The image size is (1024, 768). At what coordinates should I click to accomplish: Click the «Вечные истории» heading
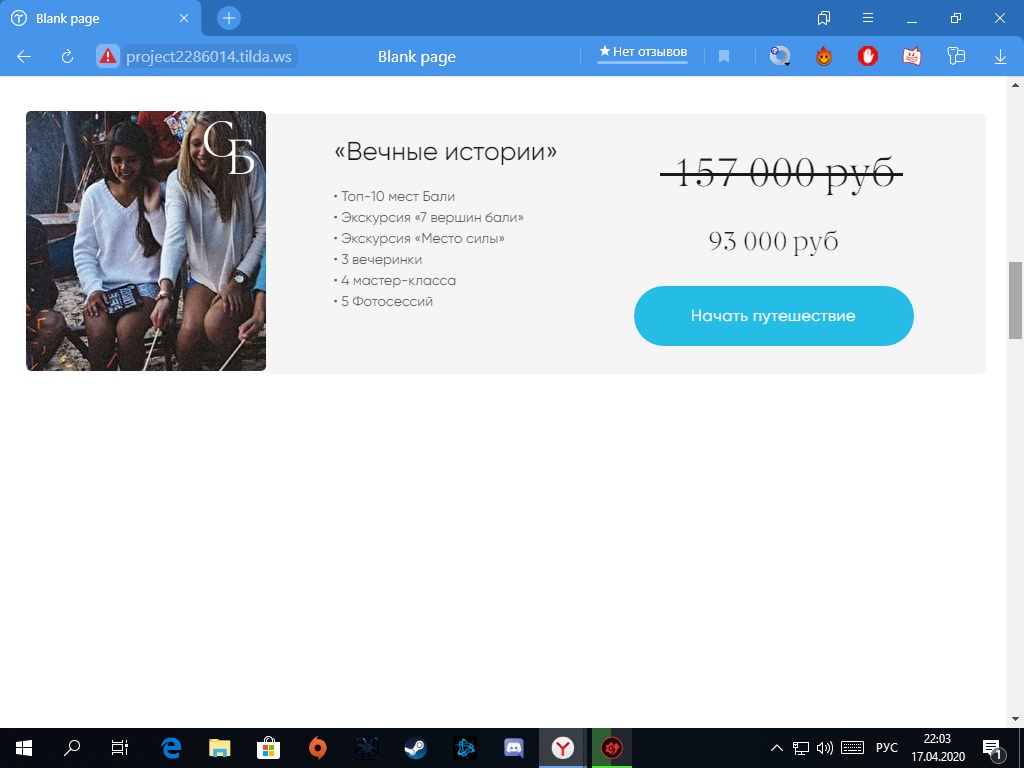point(445,152)
